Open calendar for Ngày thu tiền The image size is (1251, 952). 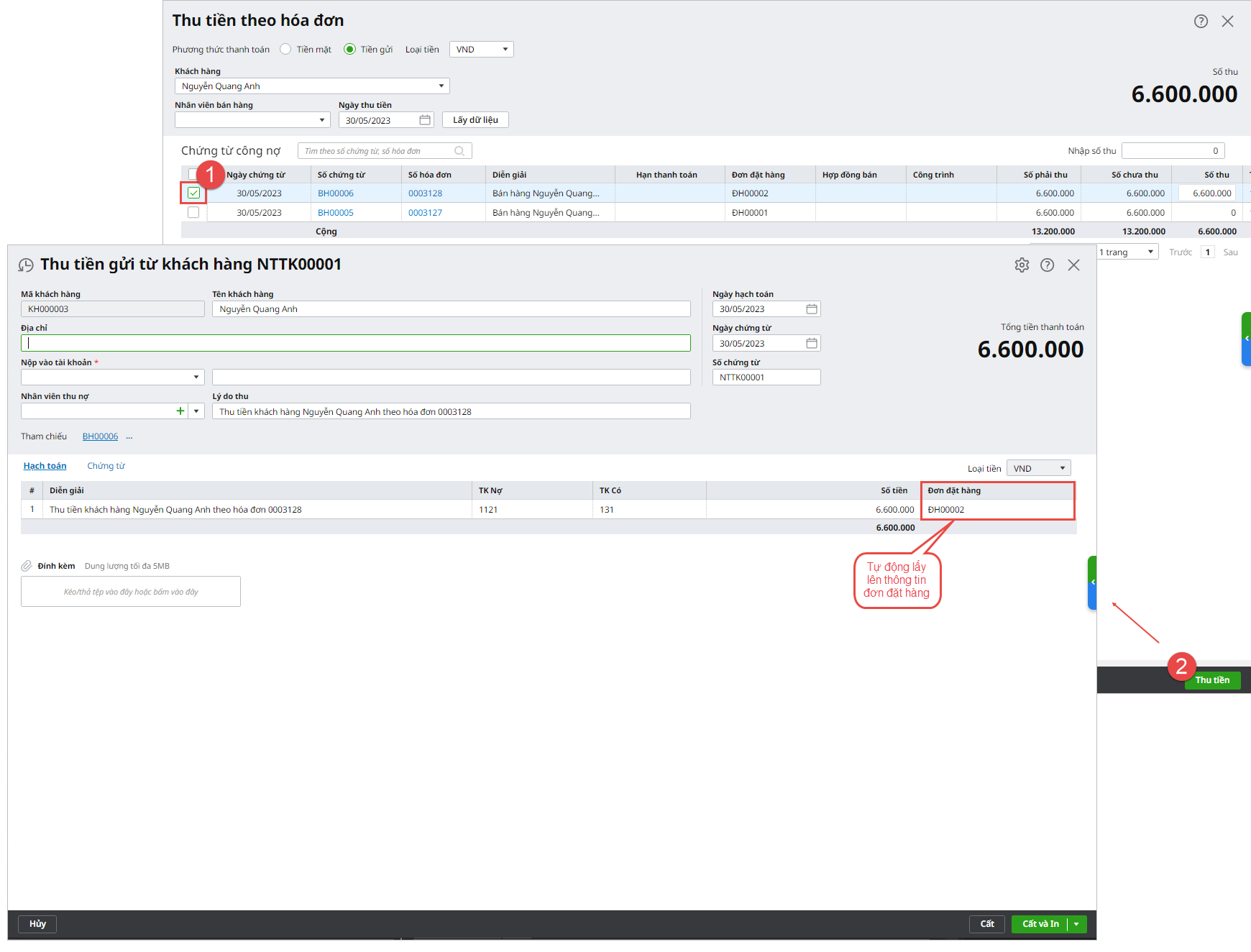click(x=425, y=120)
